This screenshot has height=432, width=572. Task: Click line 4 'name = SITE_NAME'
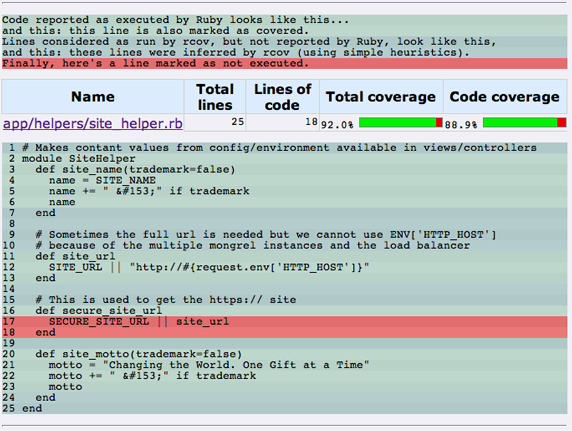click(x=285, y=181)
